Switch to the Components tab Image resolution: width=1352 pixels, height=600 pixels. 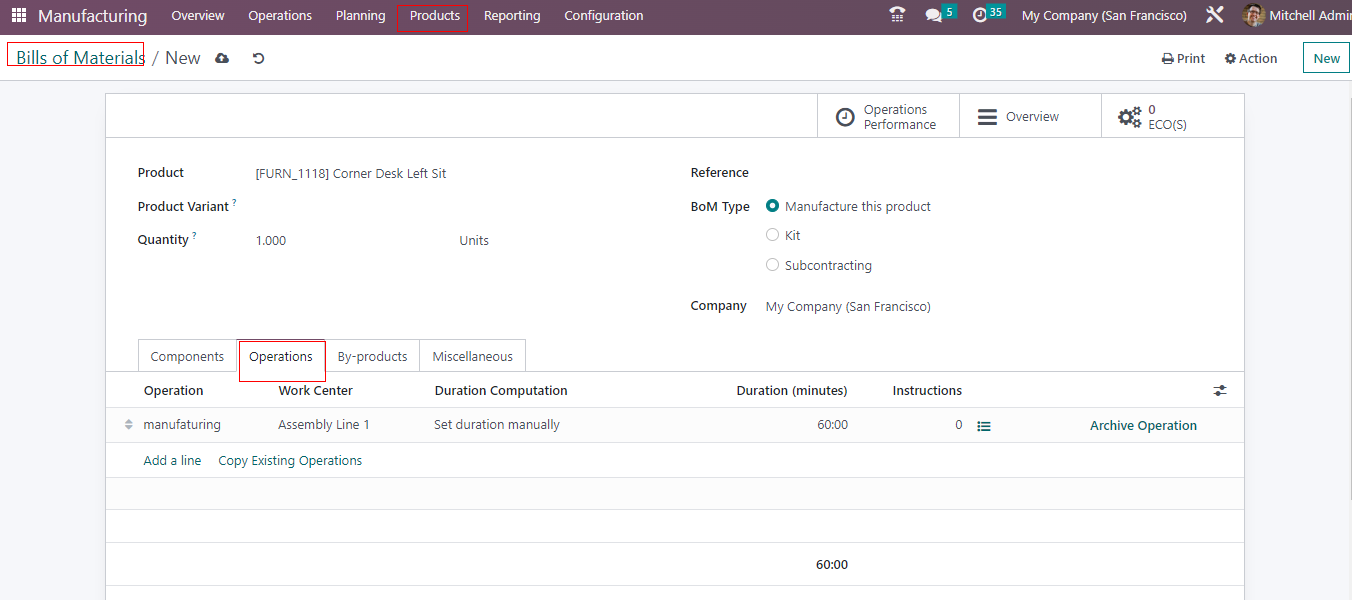tap(187, 357)
